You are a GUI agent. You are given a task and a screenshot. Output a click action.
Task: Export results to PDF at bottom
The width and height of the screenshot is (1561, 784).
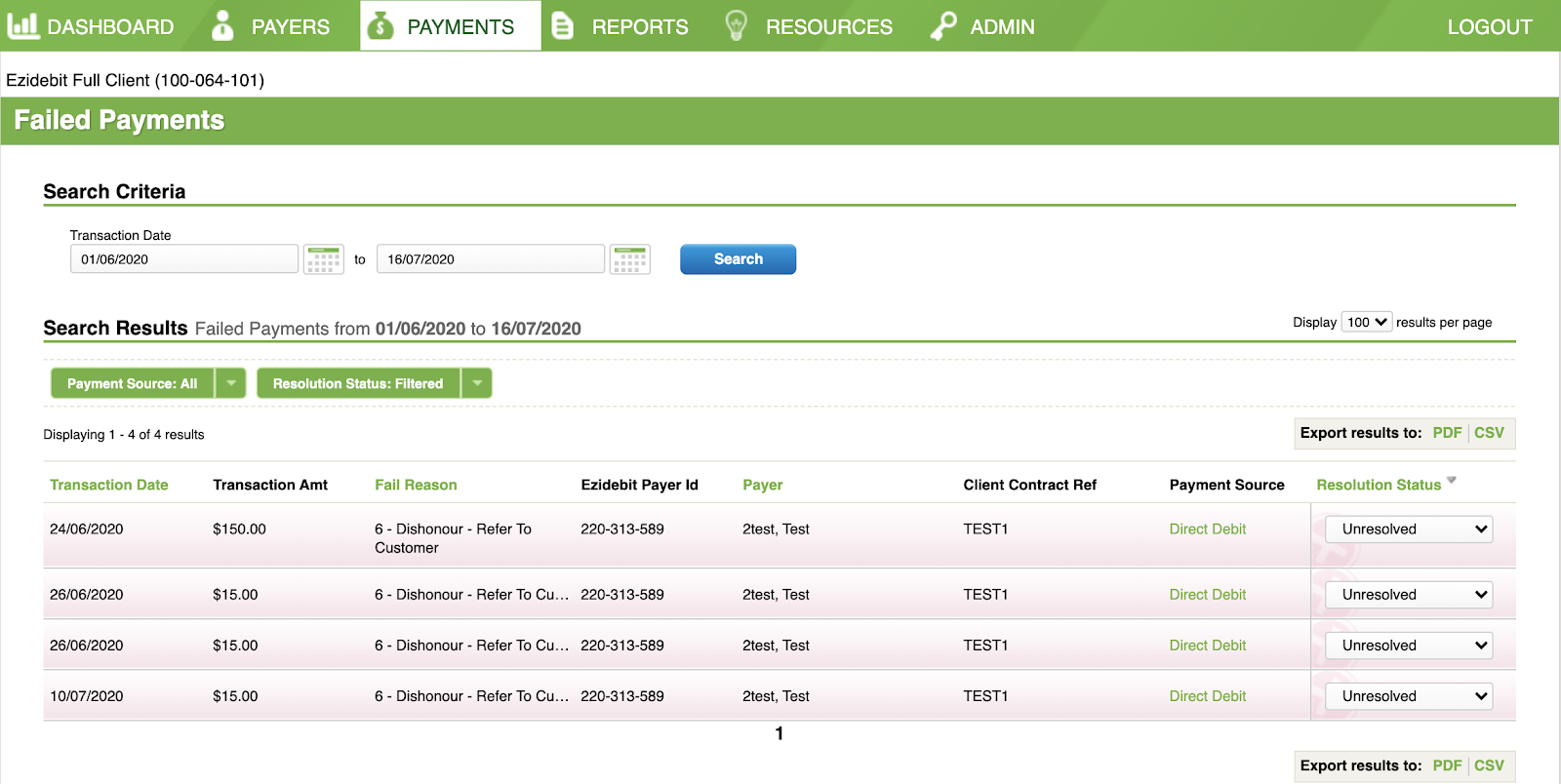point(1447,765)
